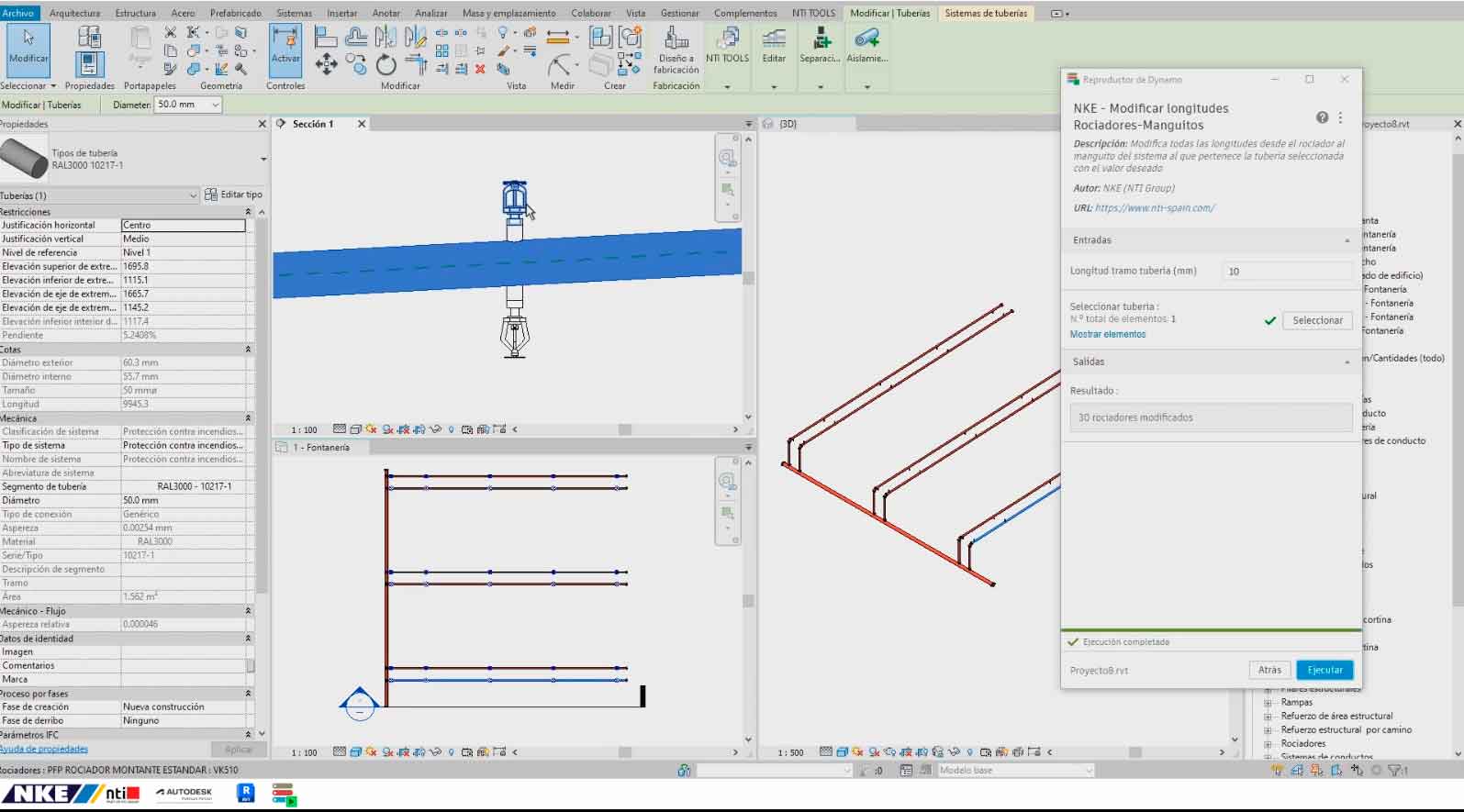Image resolution: width=1464 pixels, height=812 pixels.
Task: Toggle the Propiedades palette button
Action: 89,63
